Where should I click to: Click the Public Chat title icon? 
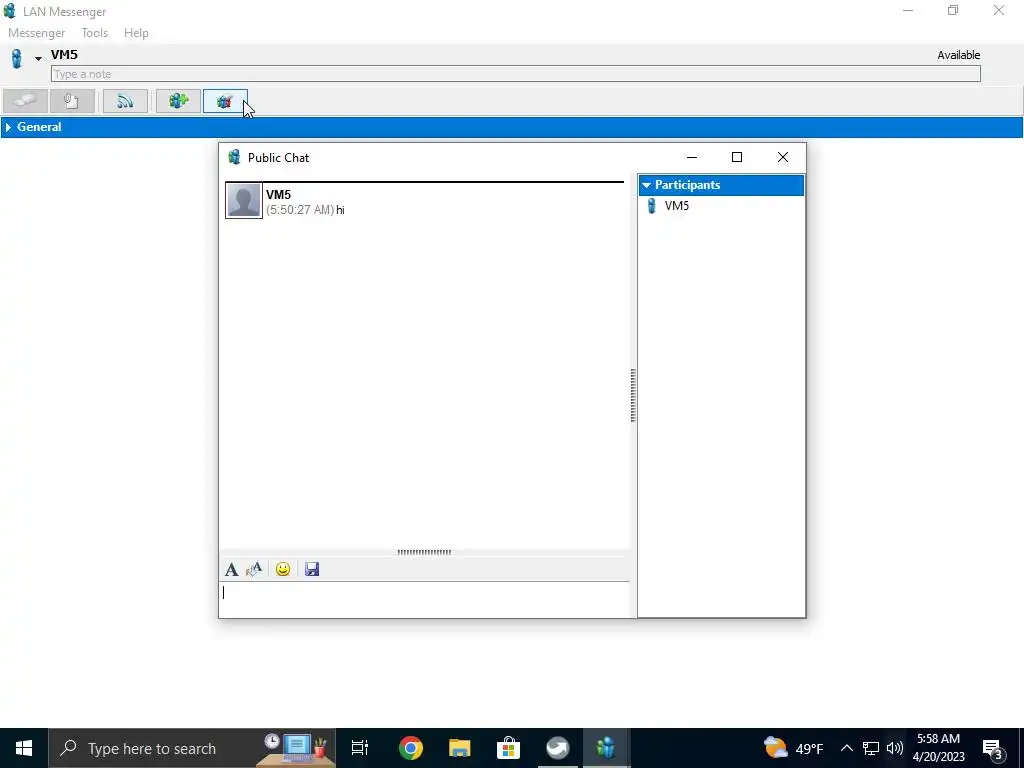click(234, 157)
